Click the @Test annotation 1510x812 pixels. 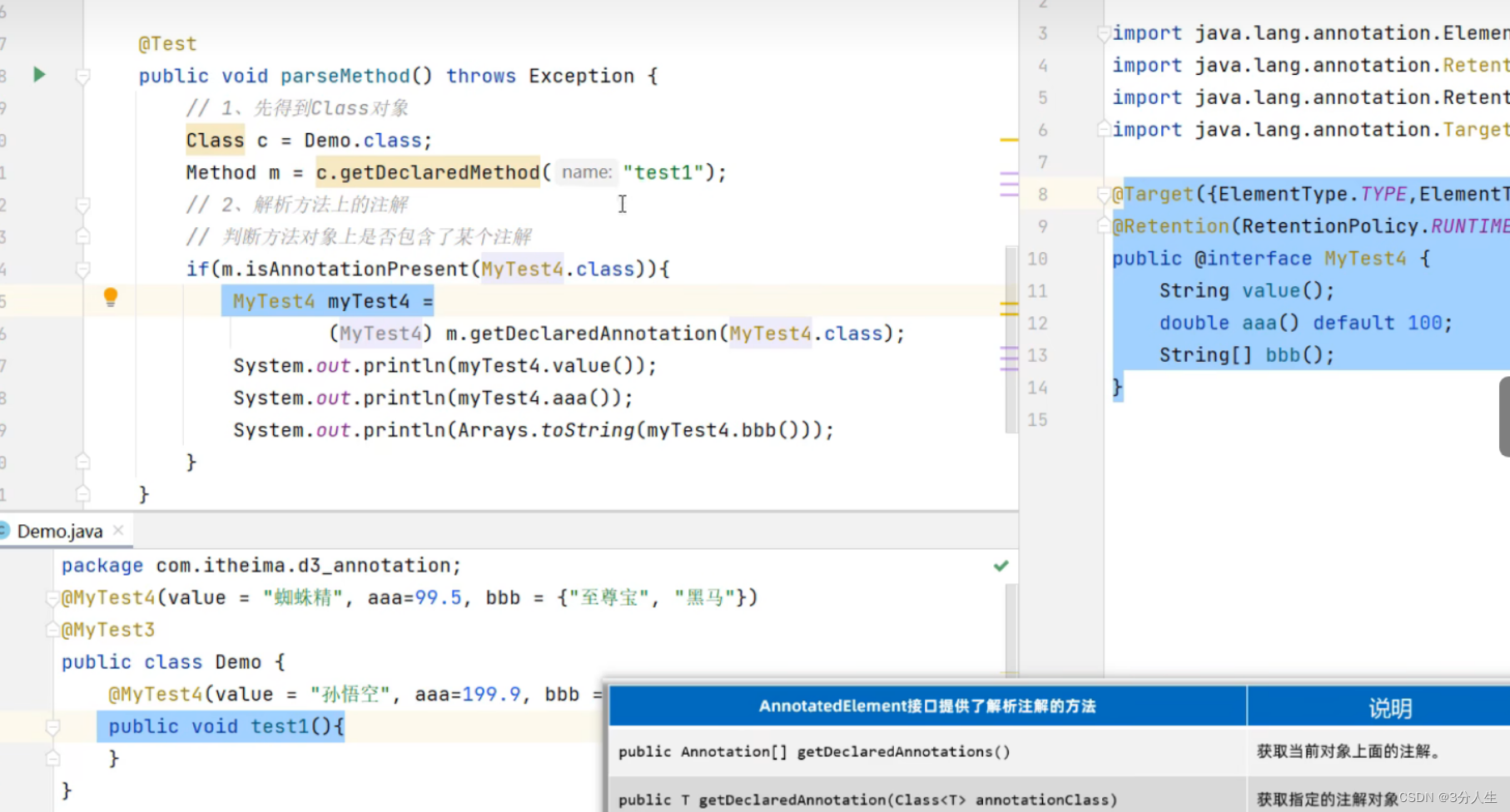pos(167,43)
